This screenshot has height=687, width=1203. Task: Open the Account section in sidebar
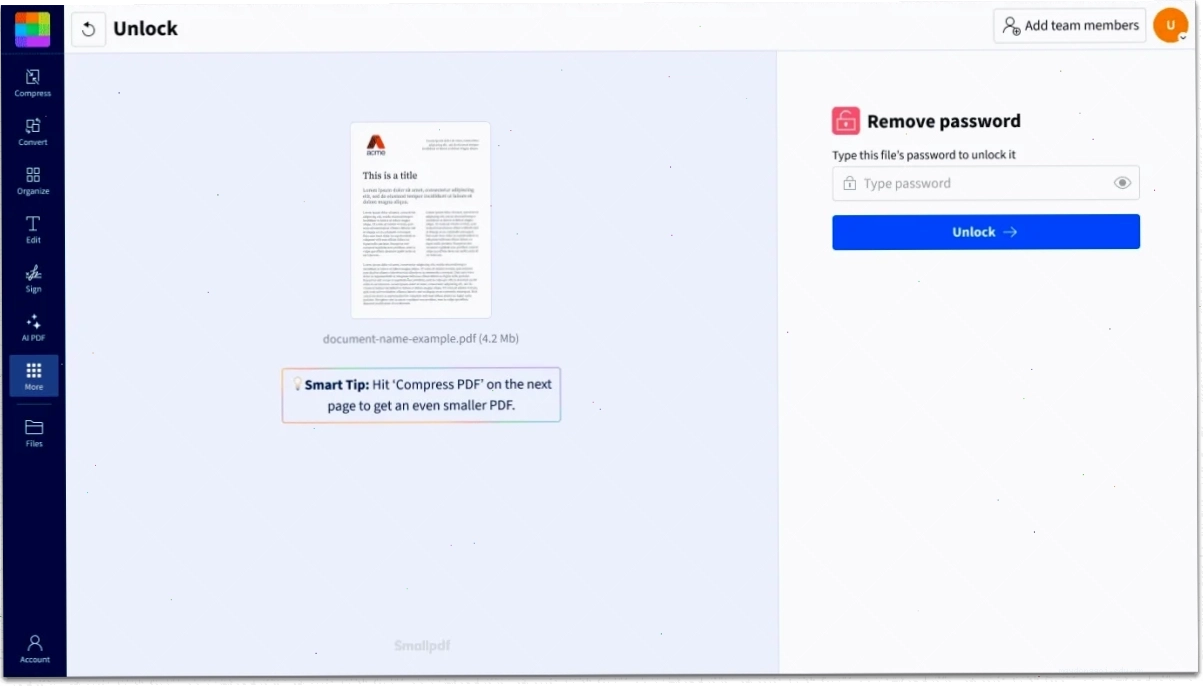pyautogui.click(x=34, y=648)
